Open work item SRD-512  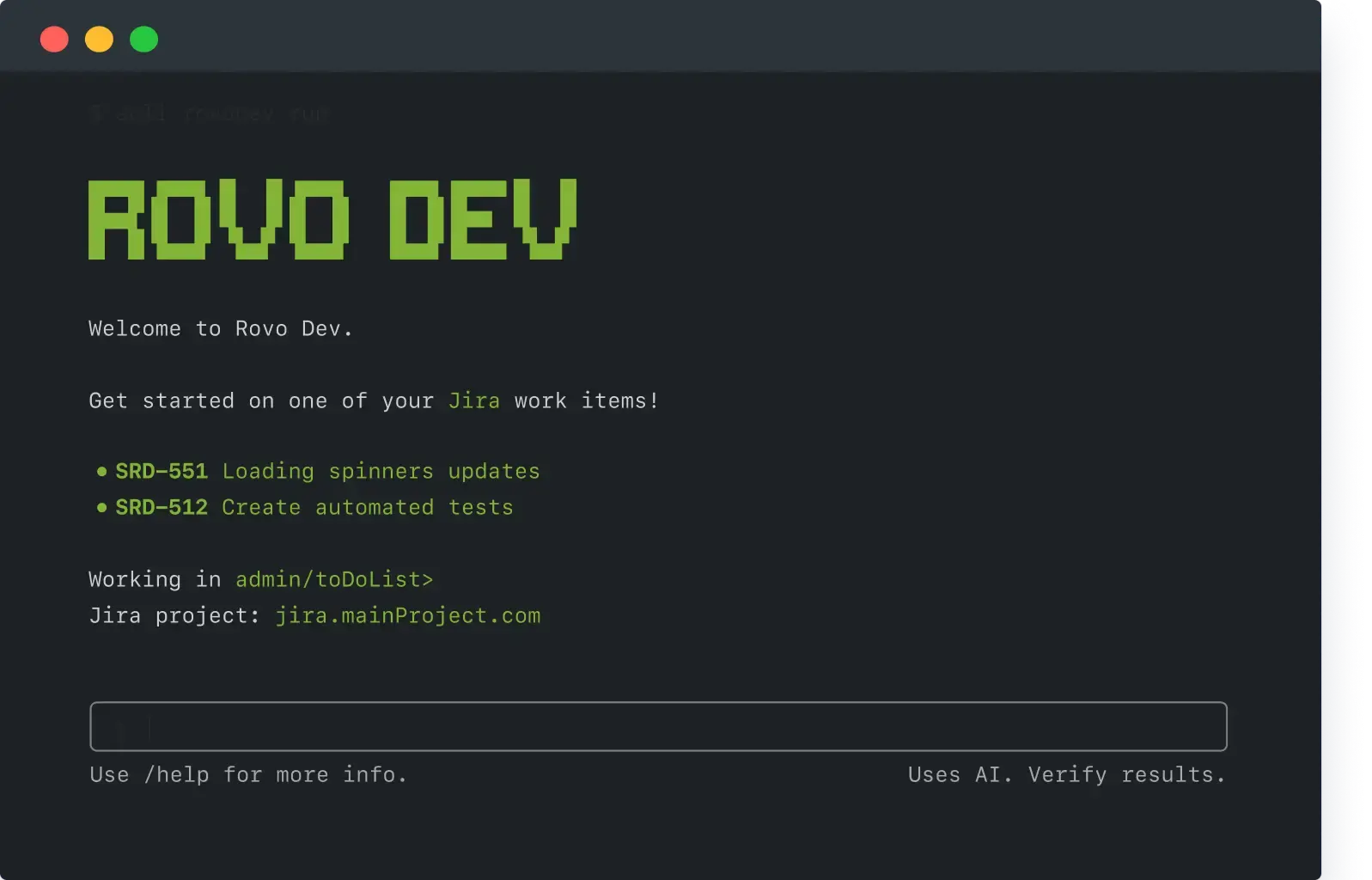[162, 507]
